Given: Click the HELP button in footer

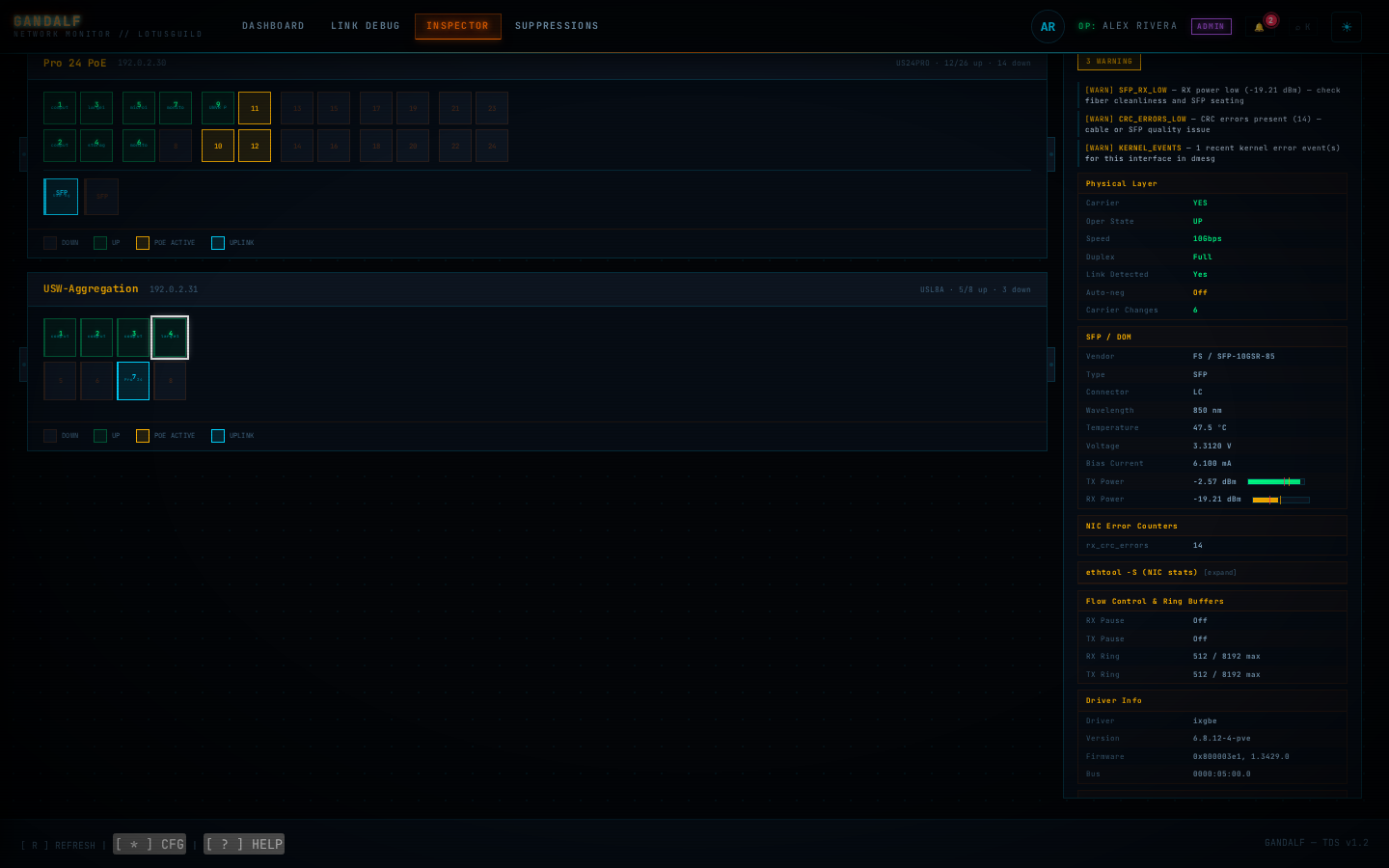Looking at the screenshot, I should tap(244, 844).
